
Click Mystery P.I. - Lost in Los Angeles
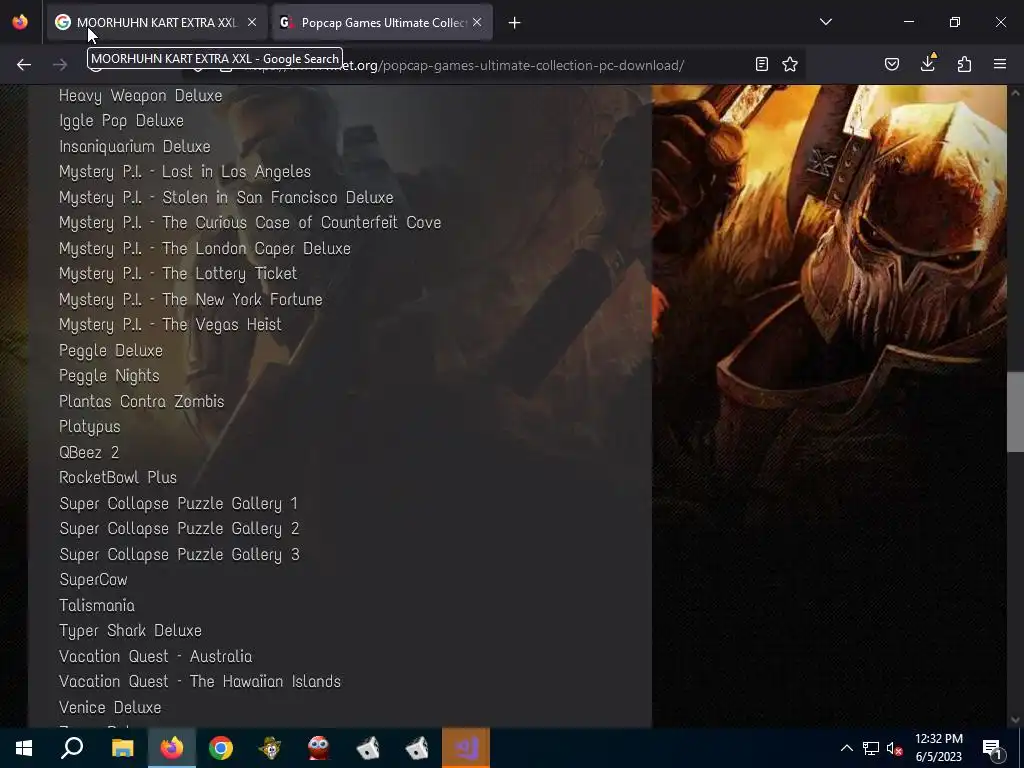(x=185, y=172)
